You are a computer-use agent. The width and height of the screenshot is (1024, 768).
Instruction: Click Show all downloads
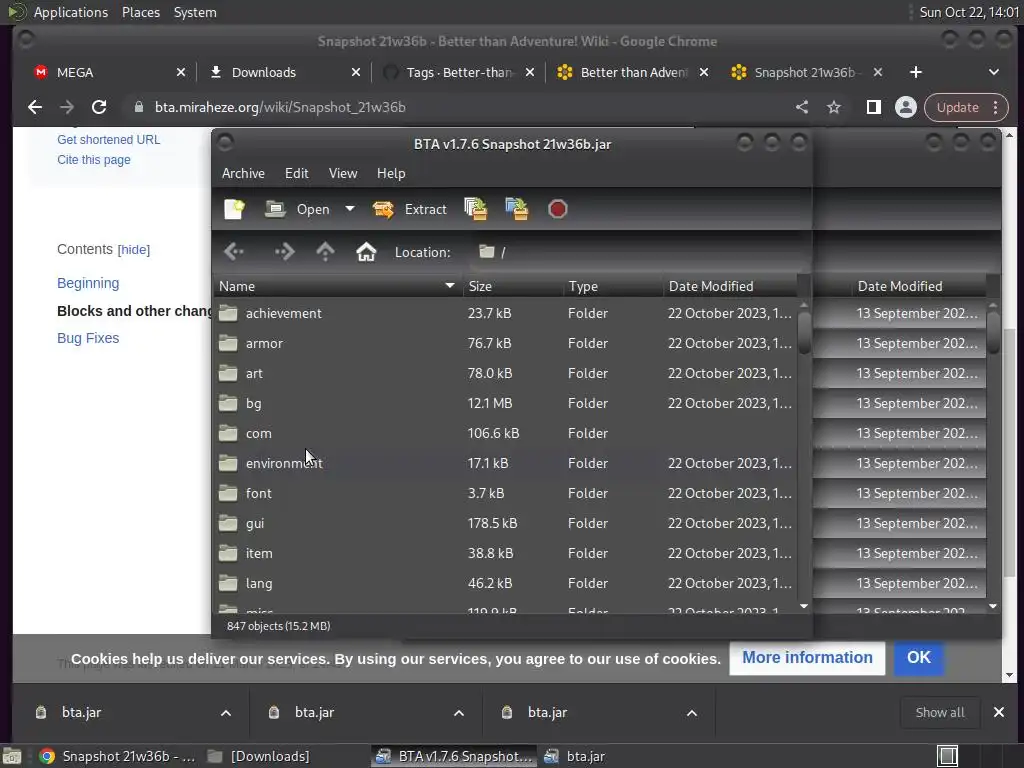[x=940, y=712]
